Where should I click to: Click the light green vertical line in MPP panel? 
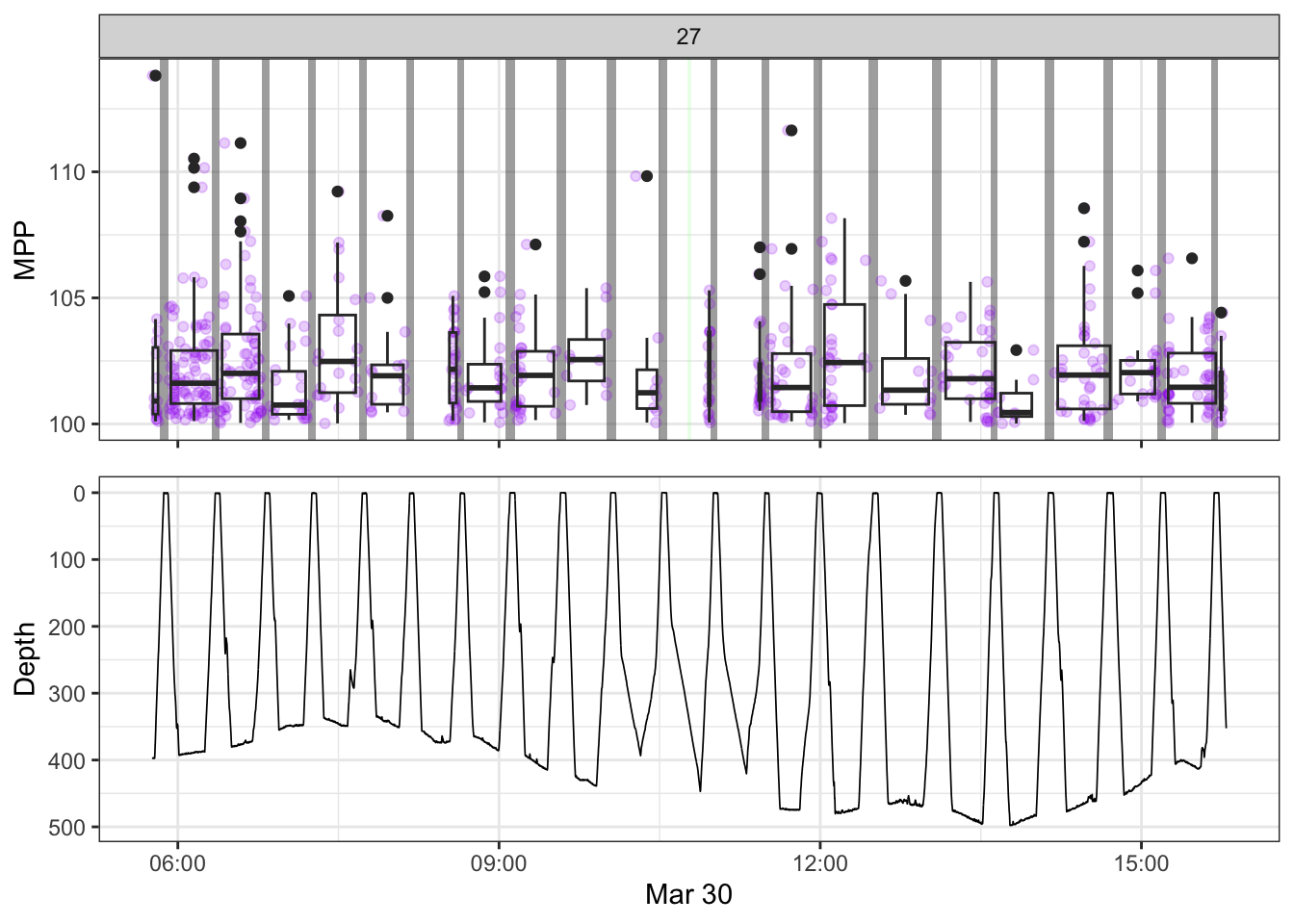[x=689, y=250]
